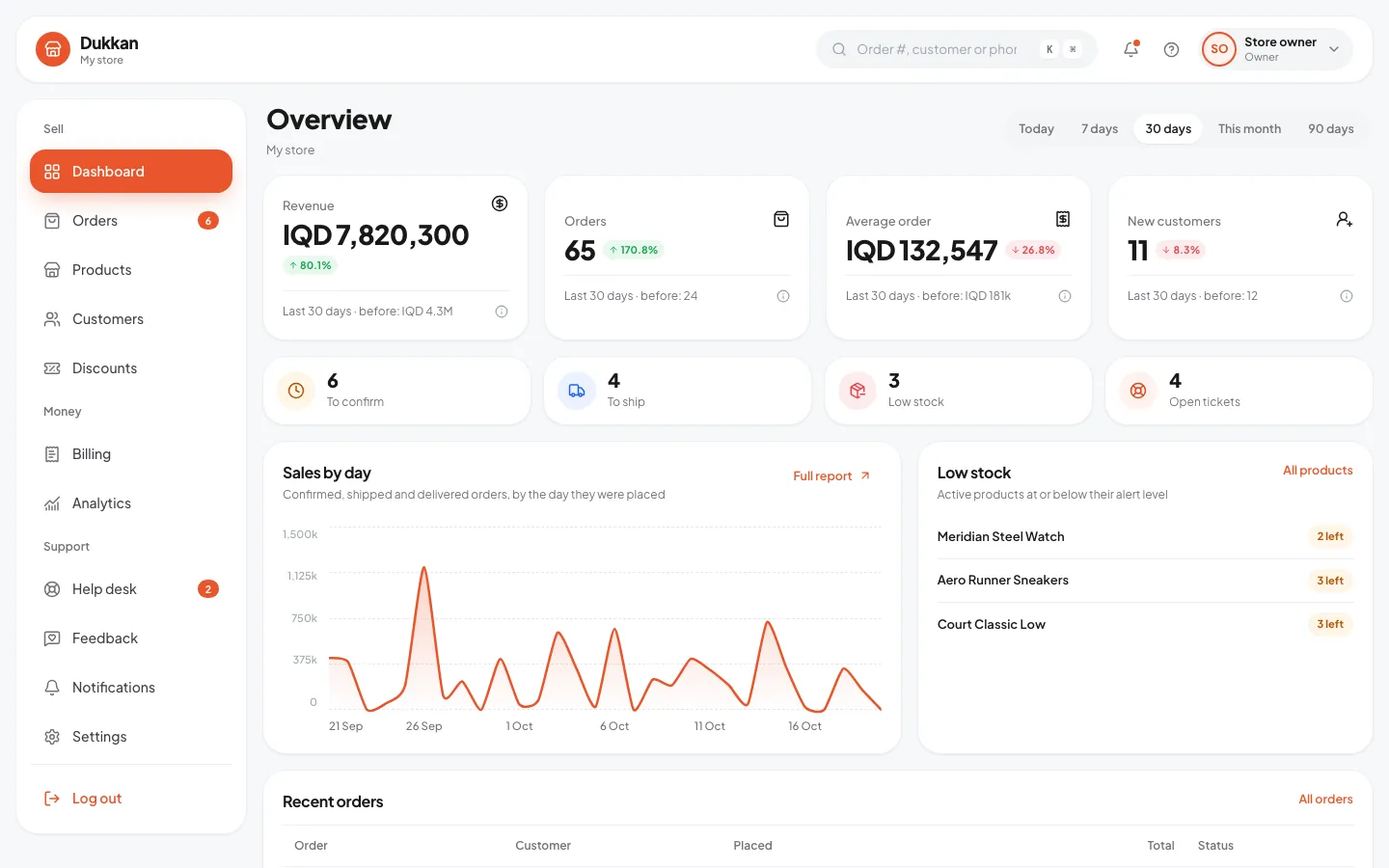Open Analytics in the sidebar
Viewport: 1389px width, 868px height.
(x=131, y=503)
